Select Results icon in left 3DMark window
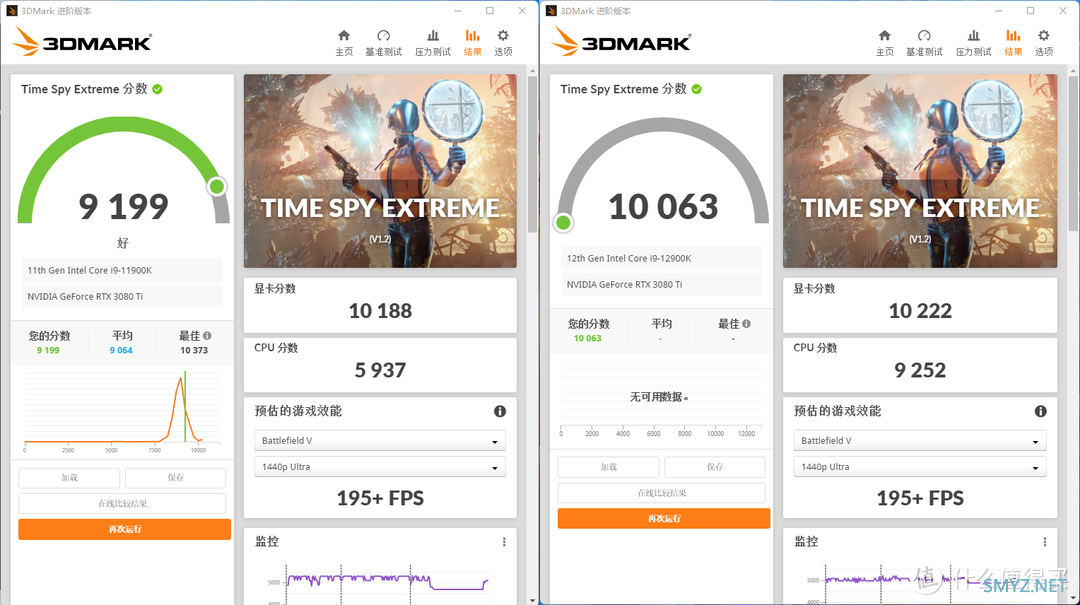The width and height of the screenshot is (1080, 605). click(472, 35)
